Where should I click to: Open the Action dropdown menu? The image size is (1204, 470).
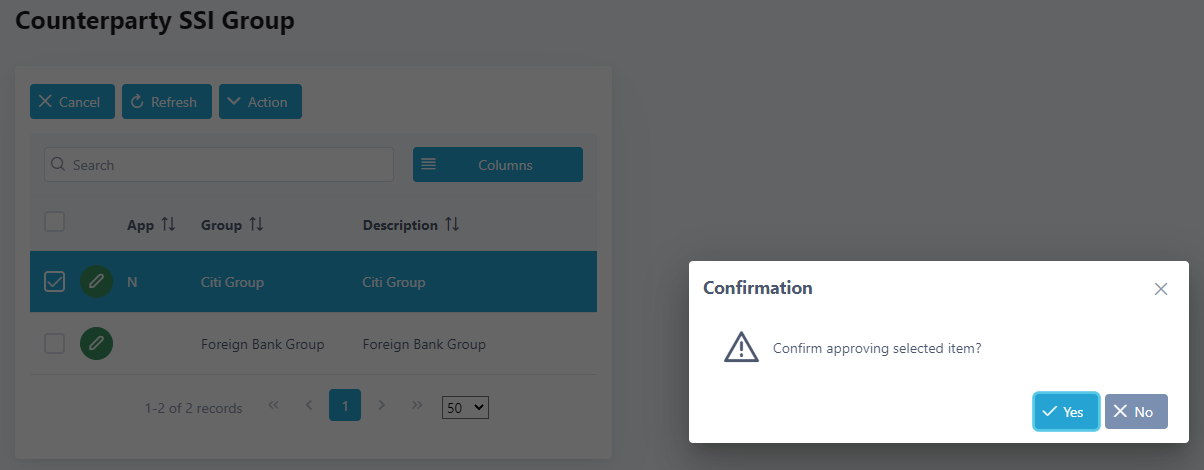point(260,102)
